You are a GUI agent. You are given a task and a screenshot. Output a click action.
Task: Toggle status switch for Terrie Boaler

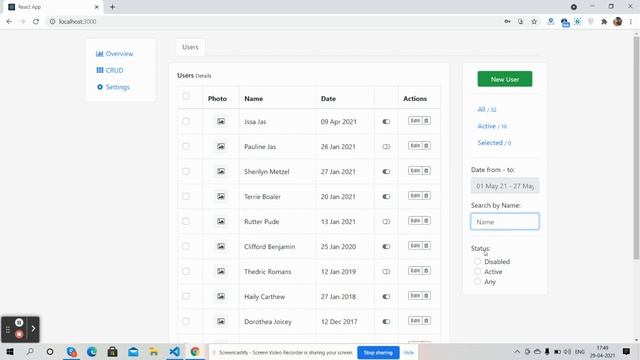click(386, 197)
